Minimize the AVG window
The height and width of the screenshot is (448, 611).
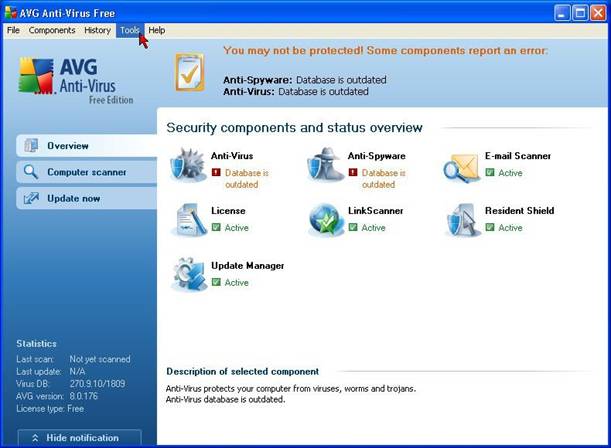click(562, 13)
